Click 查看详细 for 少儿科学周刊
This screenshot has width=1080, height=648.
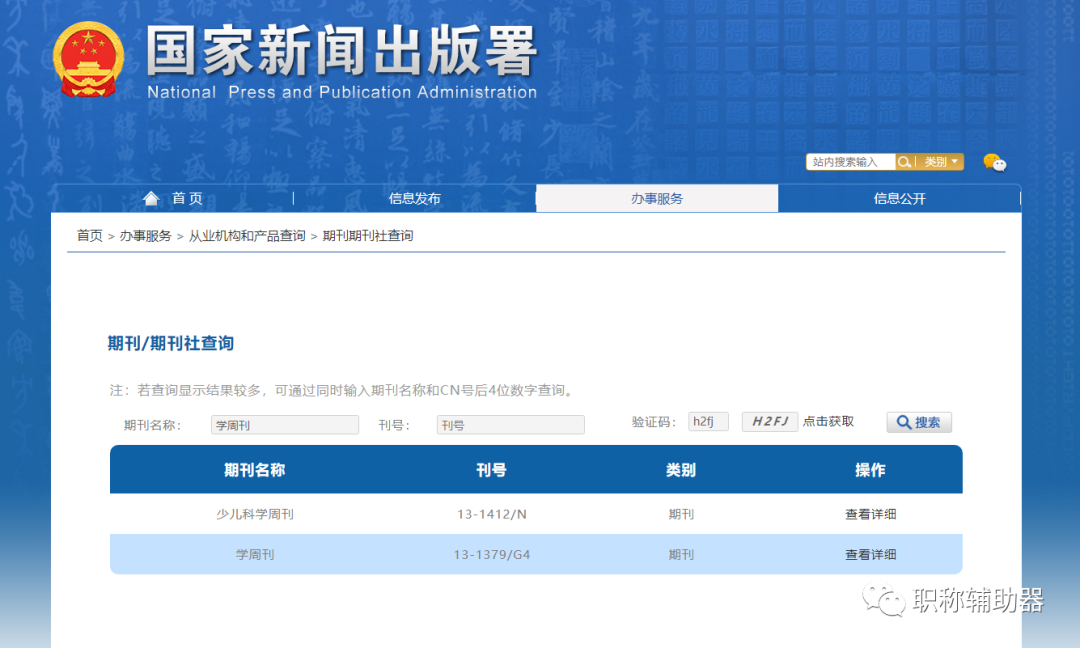(x=870, y=513)
